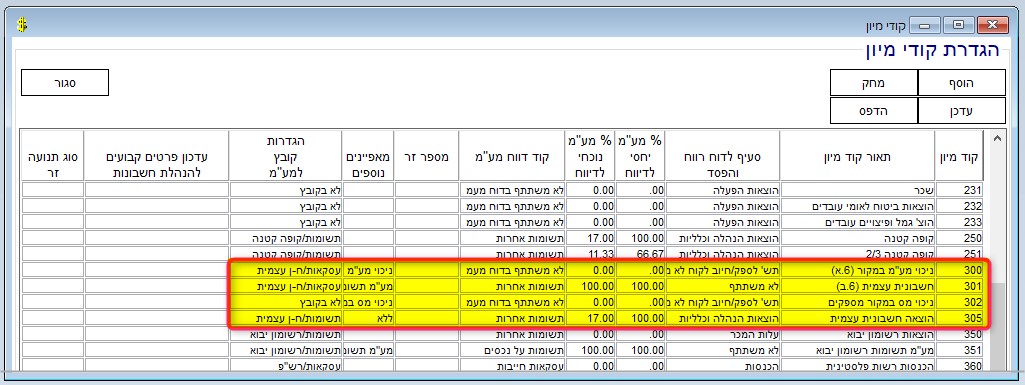The height and width of the screenshot is (385, 1025).
Task: Select row with code 351
Action: pos(503,350)
